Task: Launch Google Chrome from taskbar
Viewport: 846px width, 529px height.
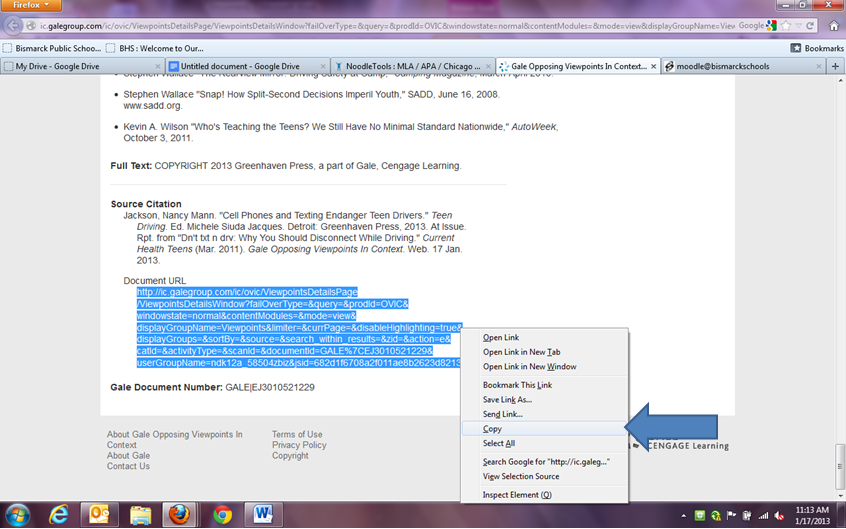Action: (x=222, y=515)
